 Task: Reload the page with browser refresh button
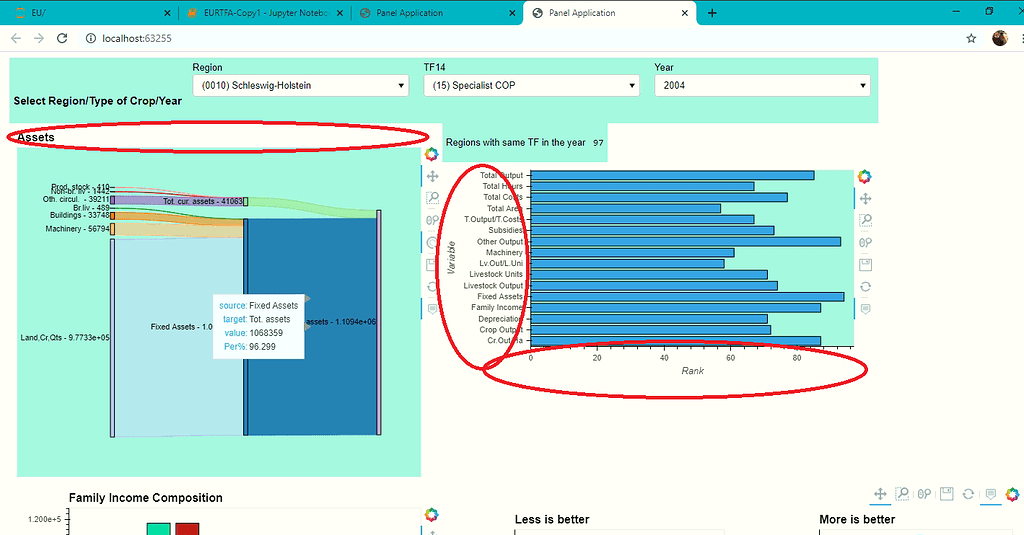click(62, 38)
